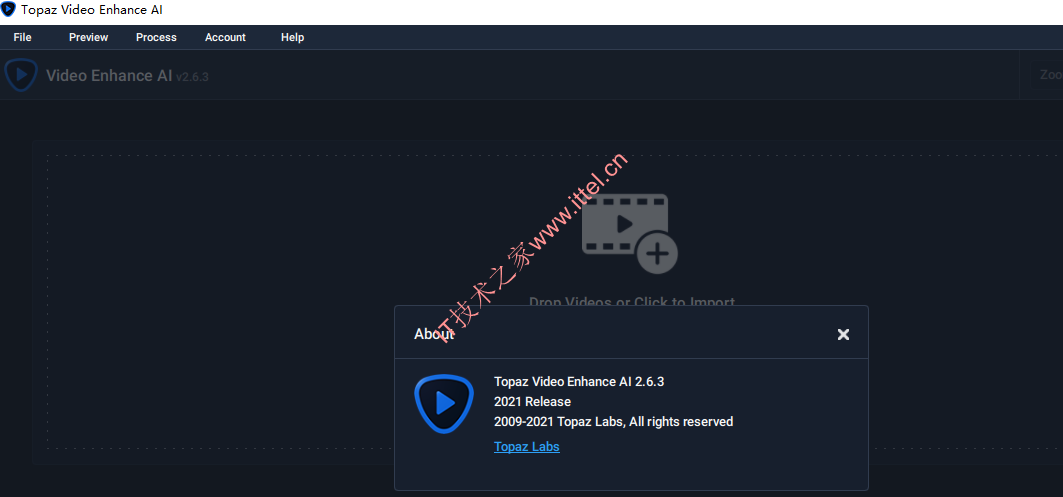Viewport: 1063px width, 497px height.
Task: Click the title bar Topaz app icon
Action: tap(9, 10)
